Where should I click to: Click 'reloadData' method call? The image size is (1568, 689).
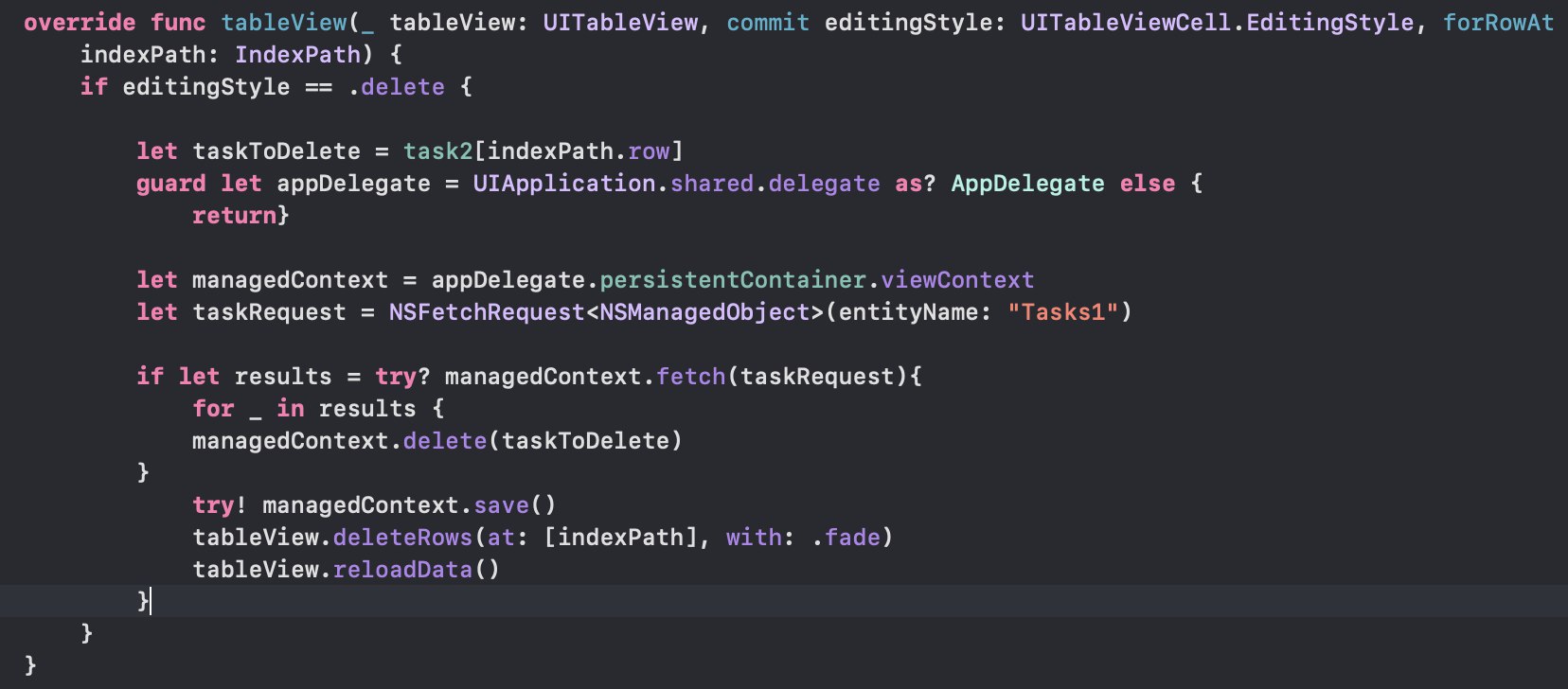click(402, 569)
